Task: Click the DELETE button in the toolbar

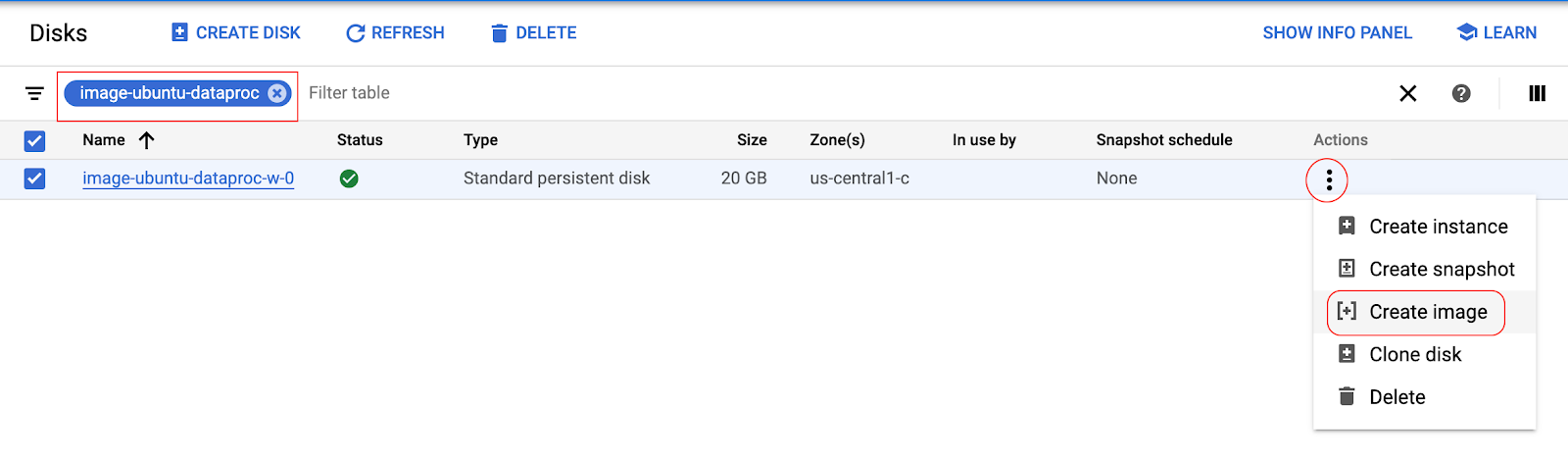Action: (x=533, y=33)
